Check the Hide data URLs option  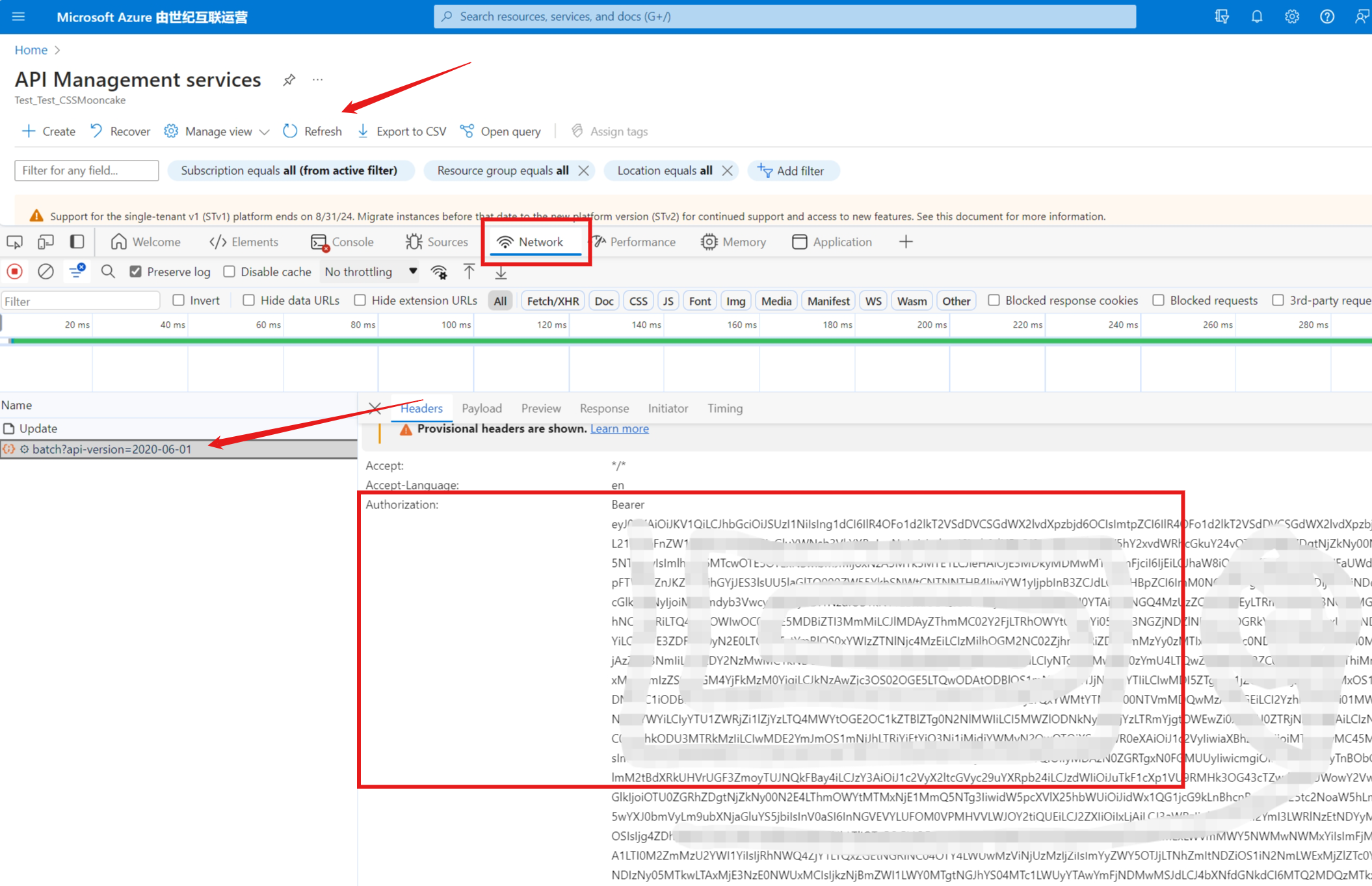(248, 300)
